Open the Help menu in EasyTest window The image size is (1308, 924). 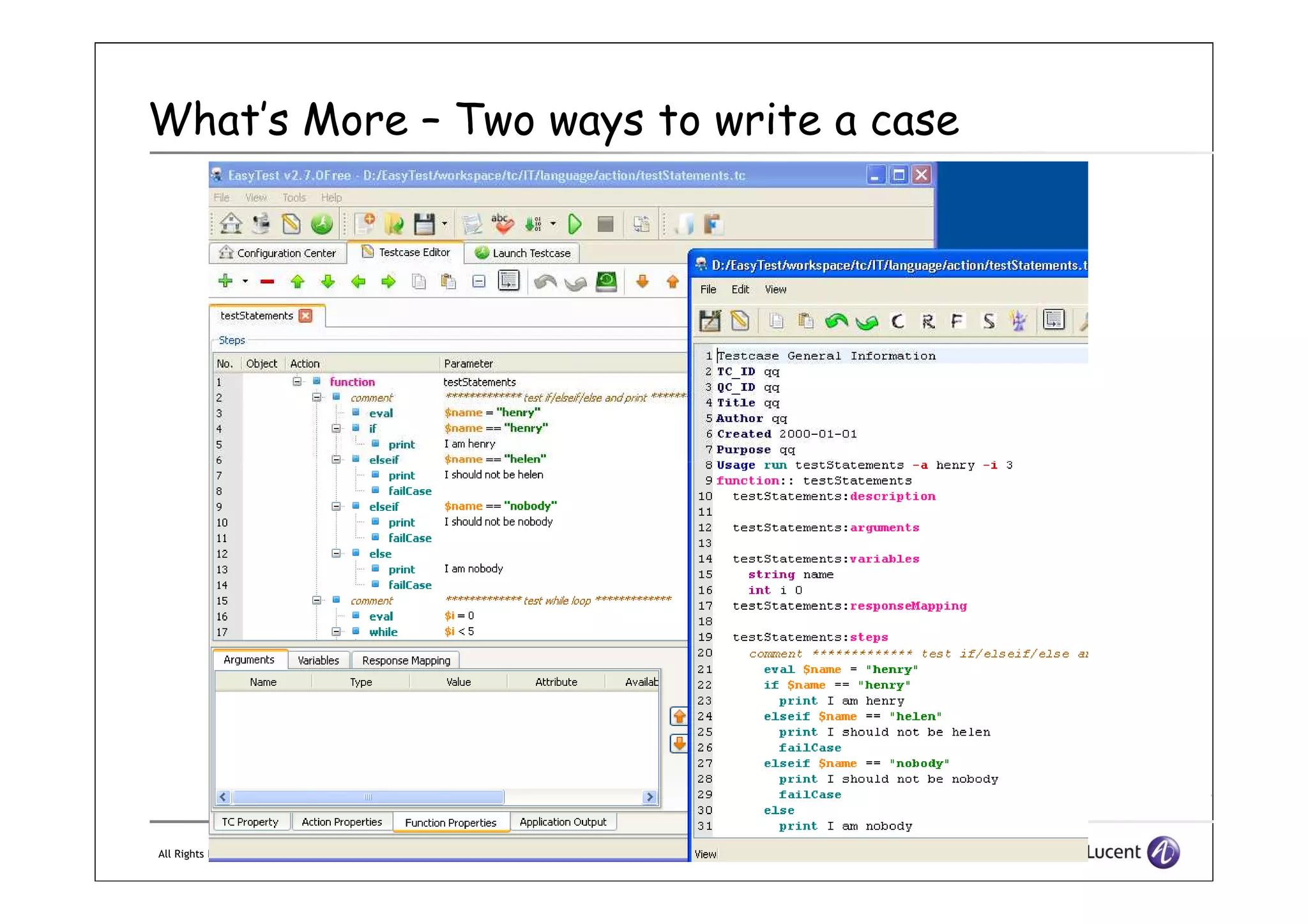coord(331,197)
